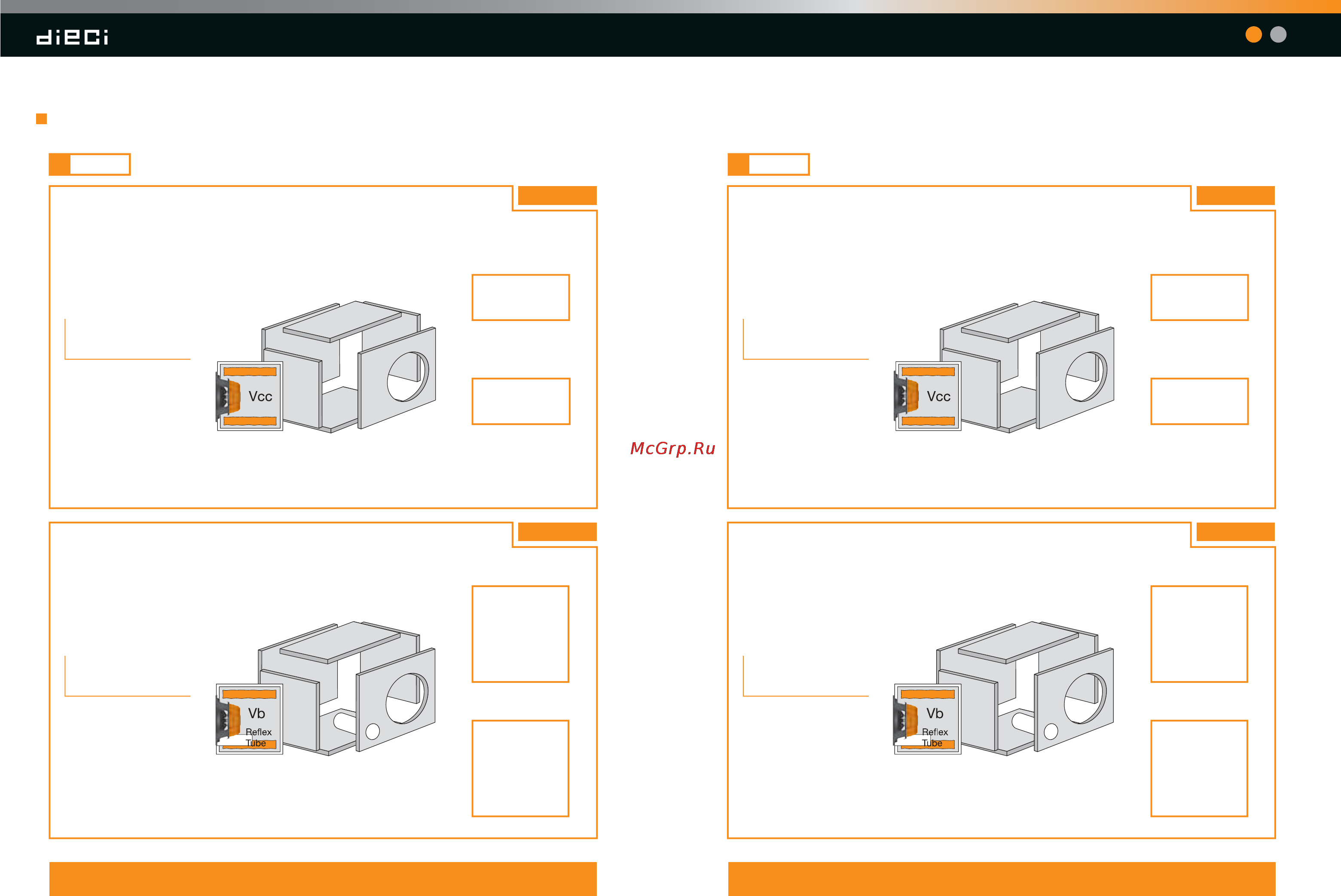Select the grey dot in the header
The width and height of the screenshot is (1341, 896).
click(1277, 35)
